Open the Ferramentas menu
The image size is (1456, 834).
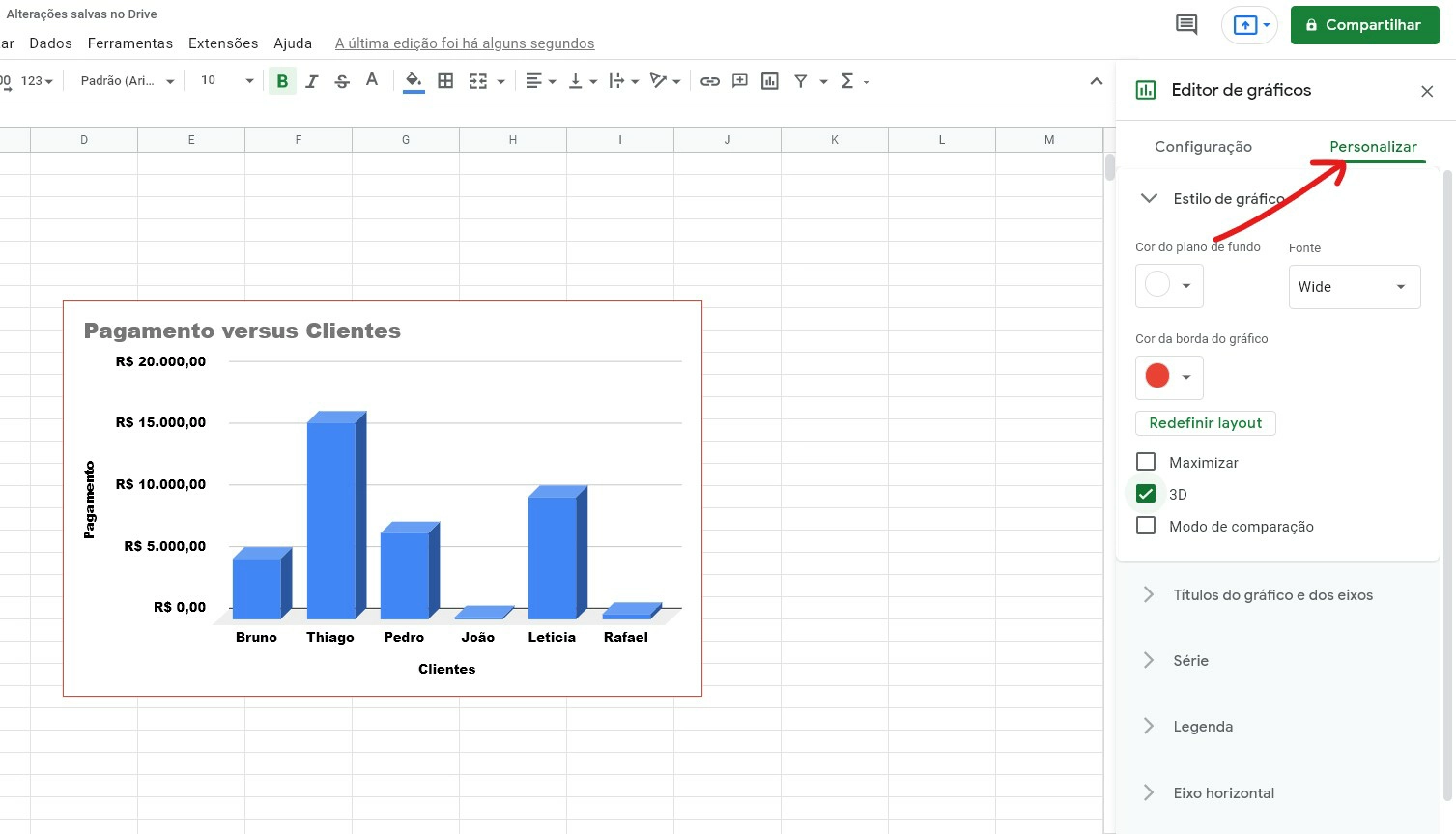click(129, 43)
